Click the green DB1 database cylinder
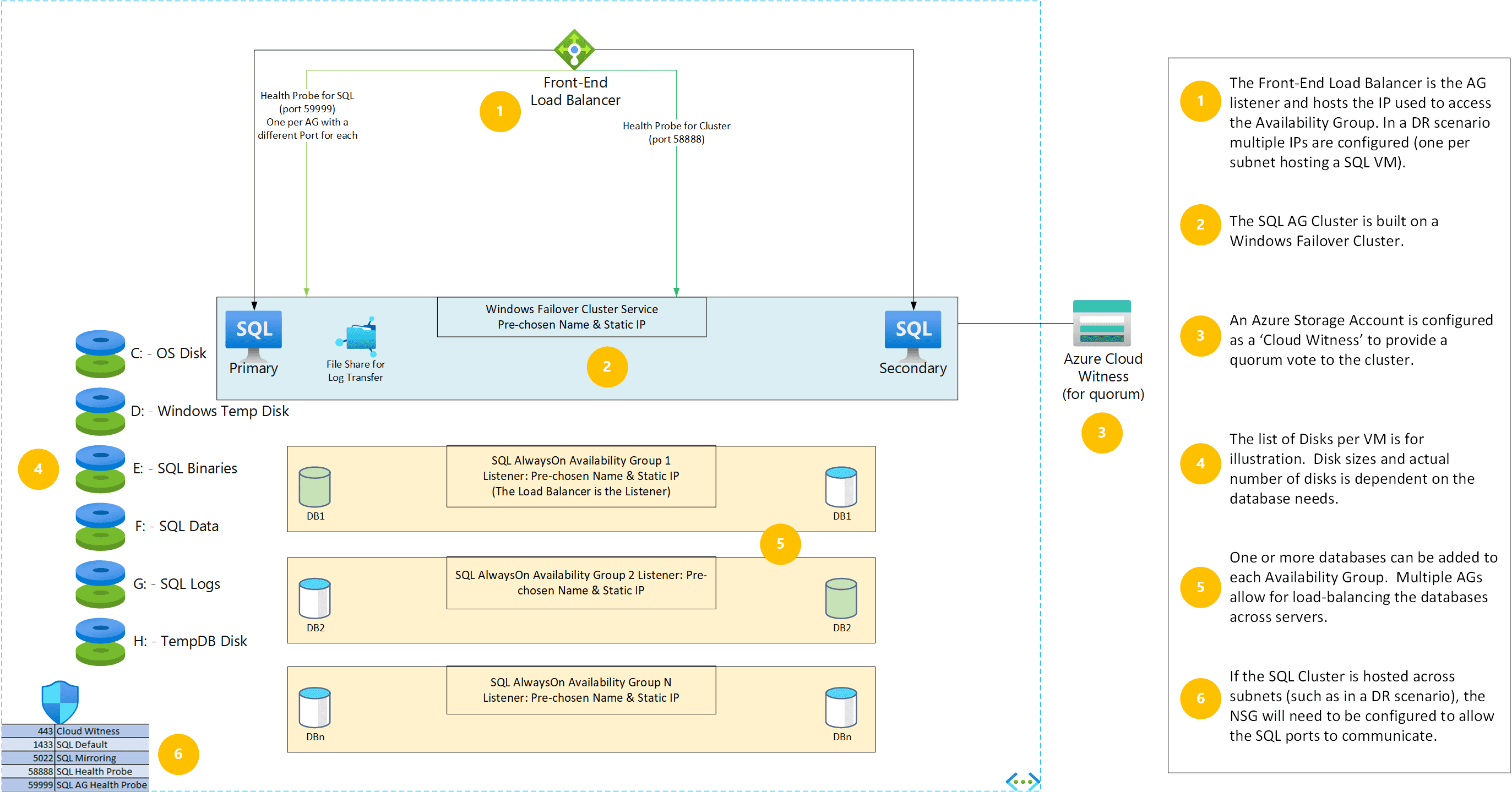This screenshot has height=792, width=1512. tap(314, 487)
